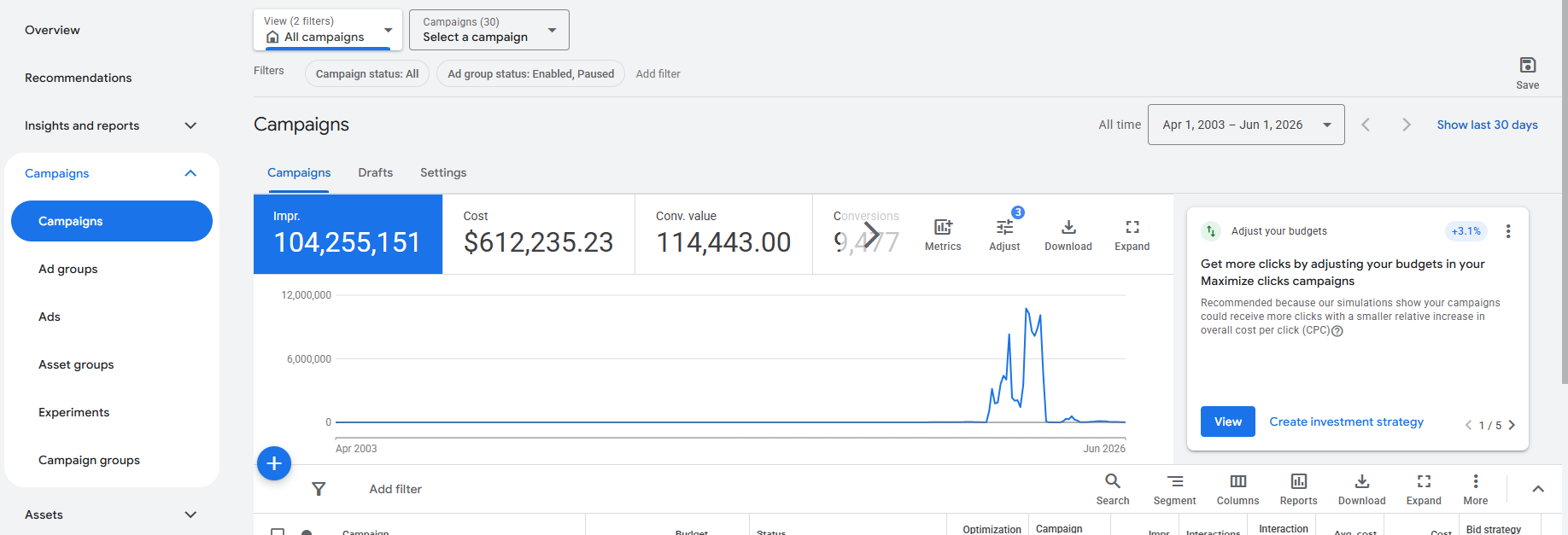Click the All time label
The height and width of the screenshot is (535, 1568).
click(1120, 125)
